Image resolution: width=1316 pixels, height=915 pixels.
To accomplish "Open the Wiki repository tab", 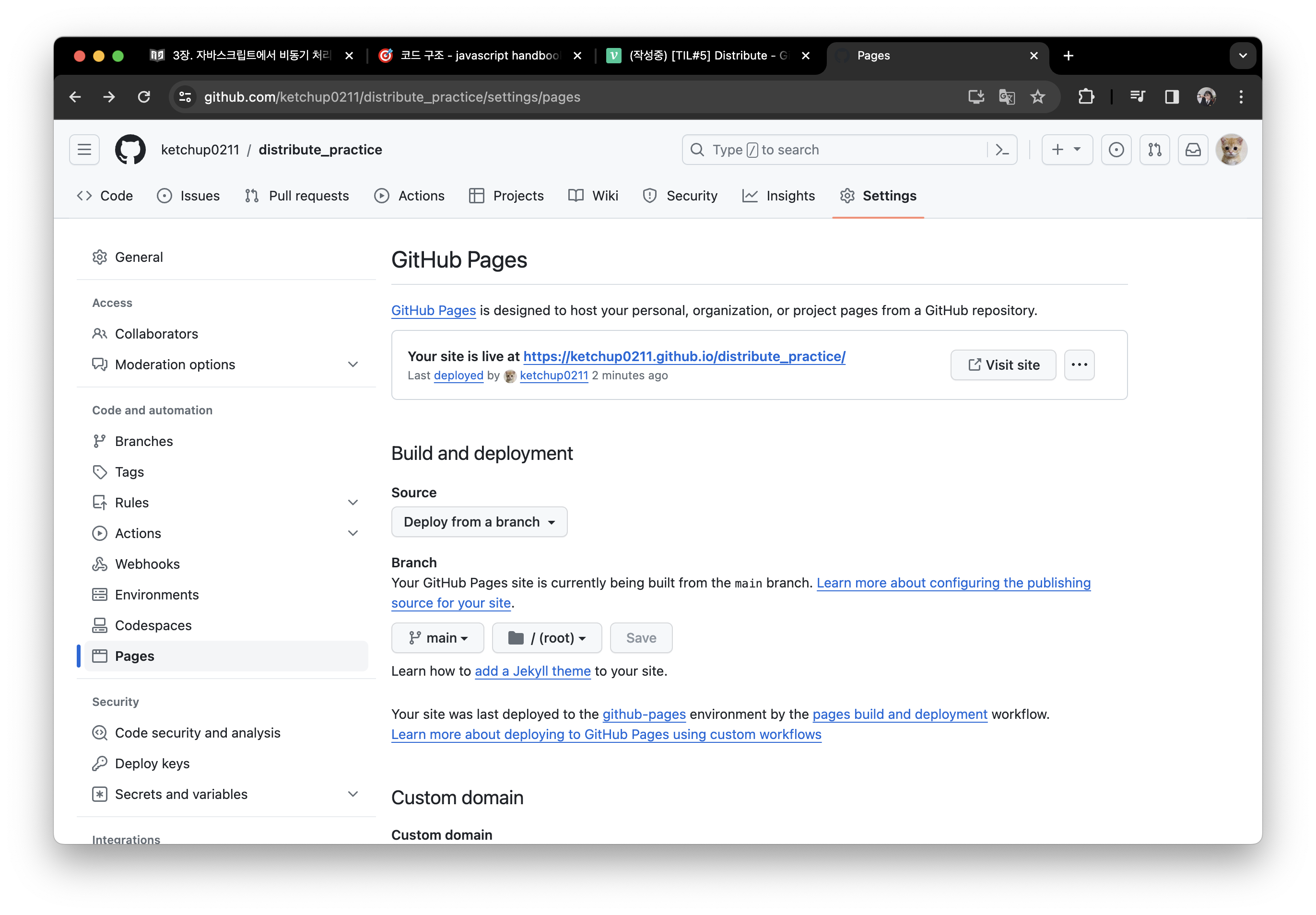I will pyautogui.click(x=593, y=196).
